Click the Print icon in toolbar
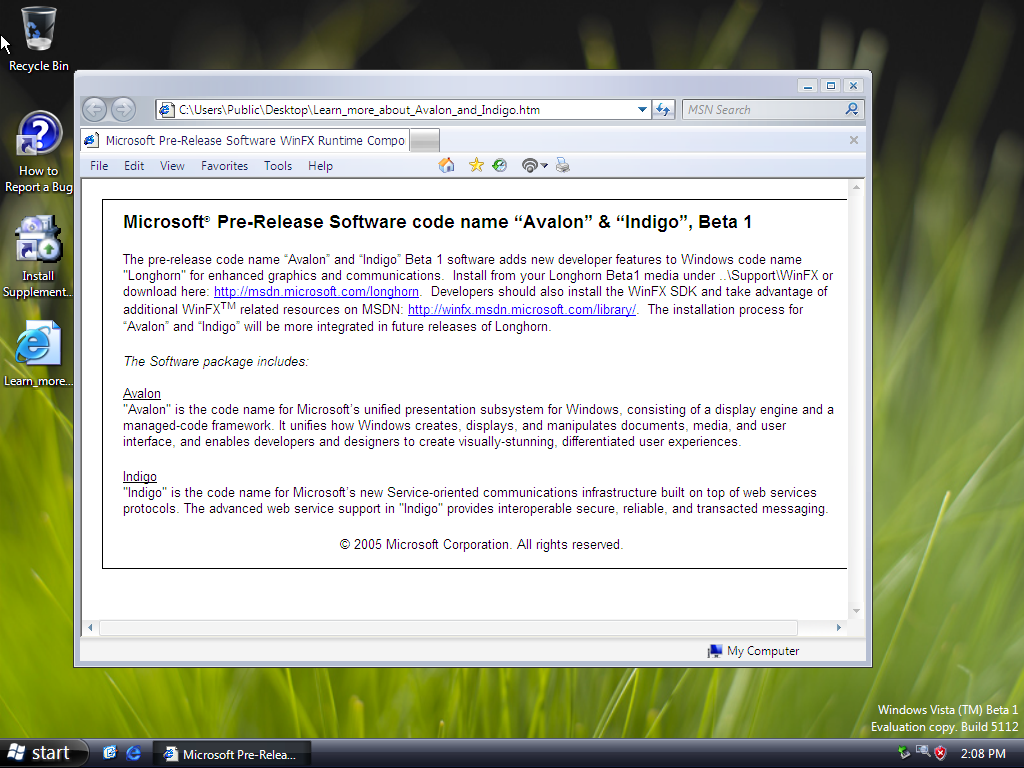This screenshot has width=1024, height=768. pyautogui.click(x=563, y=166)
